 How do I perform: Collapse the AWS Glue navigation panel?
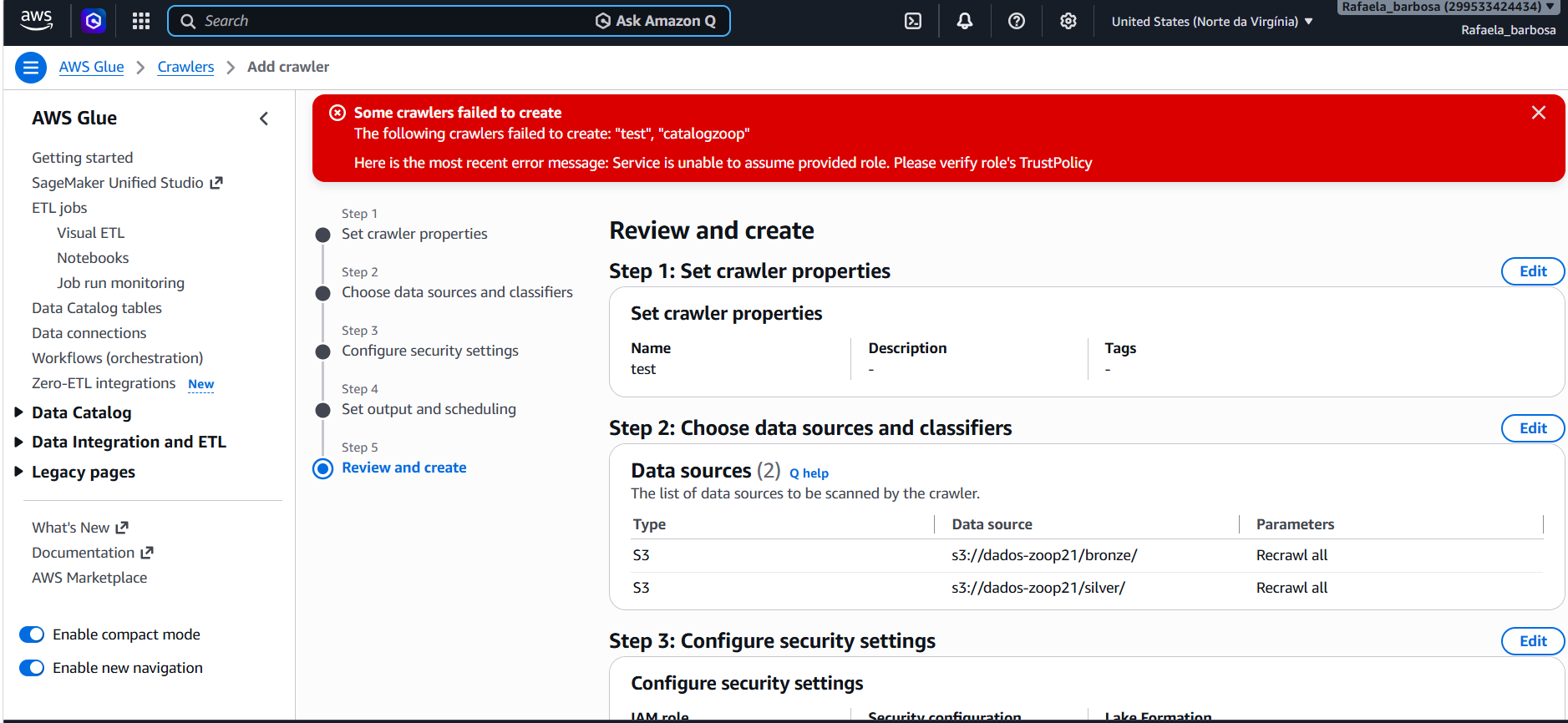264,119
